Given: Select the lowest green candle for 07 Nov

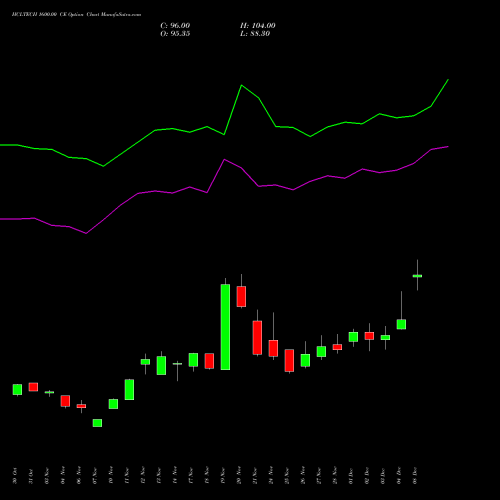Looking at the screenshot, I should [97, 423].
